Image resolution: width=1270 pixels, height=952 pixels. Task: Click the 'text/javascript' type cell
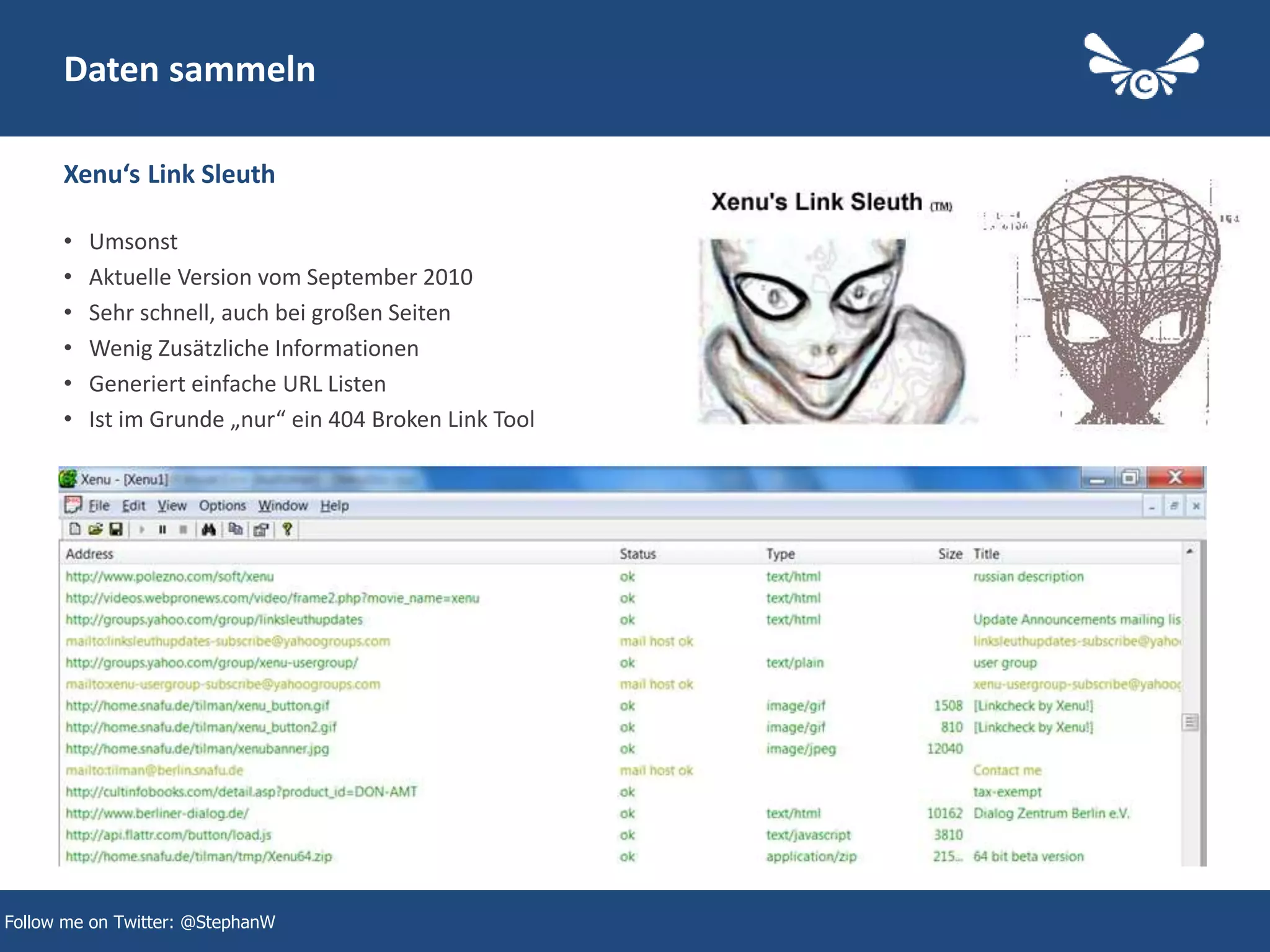(808, 835)
